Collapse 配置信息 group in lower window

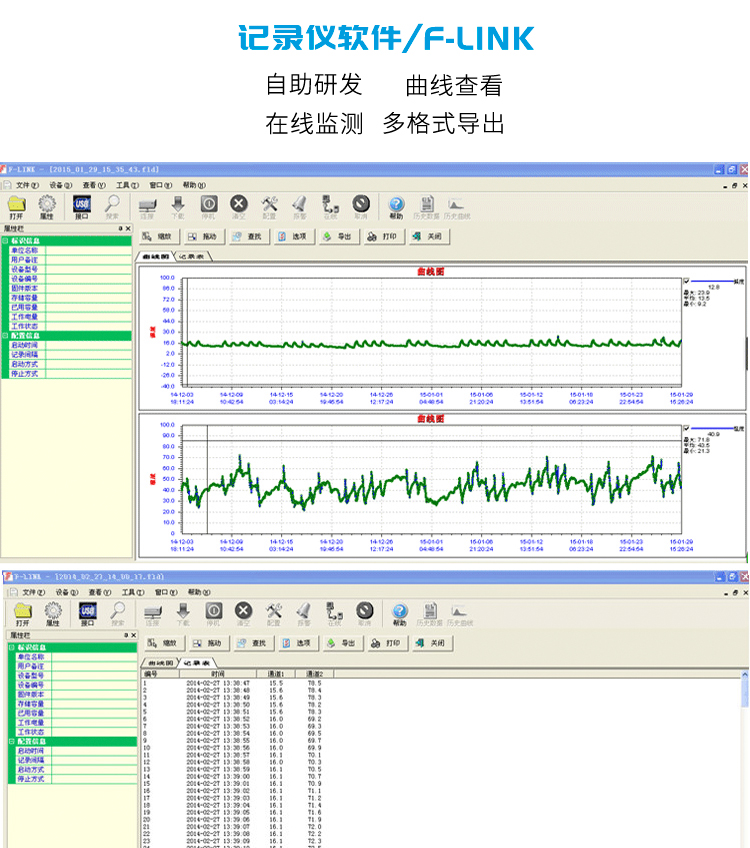coord(11,741)
